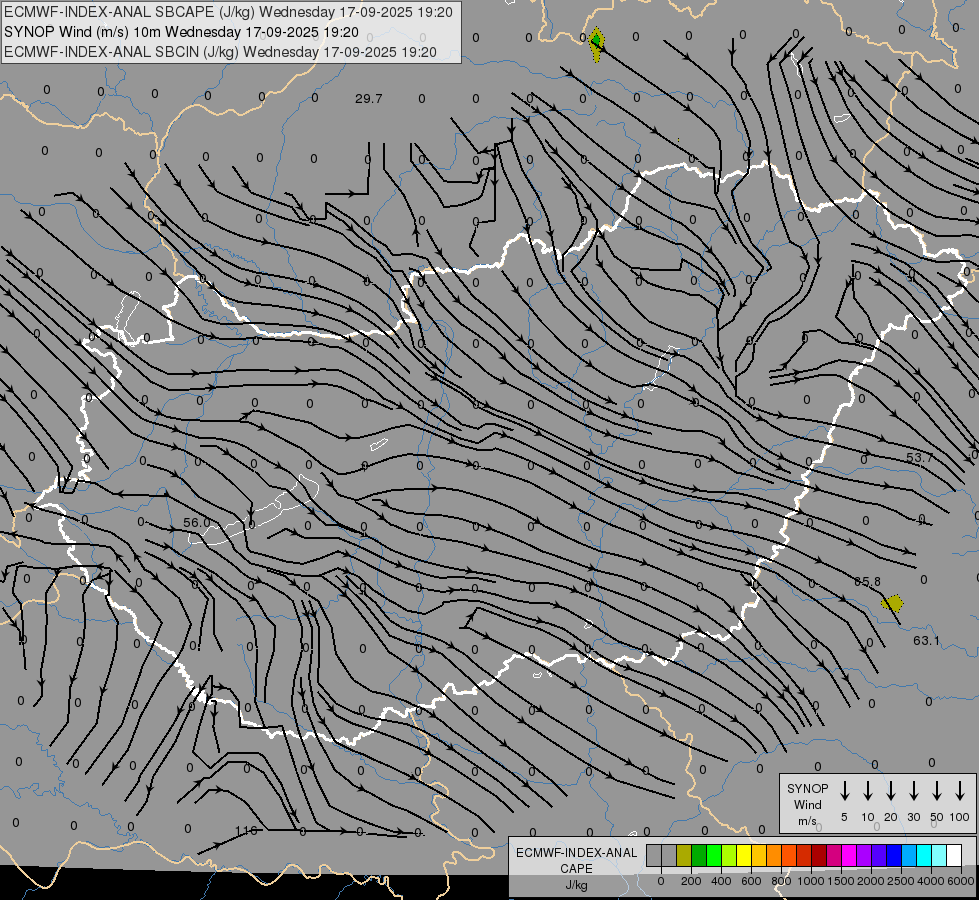Click the SYNOP Wind m/s legend label

click(807, 804)
